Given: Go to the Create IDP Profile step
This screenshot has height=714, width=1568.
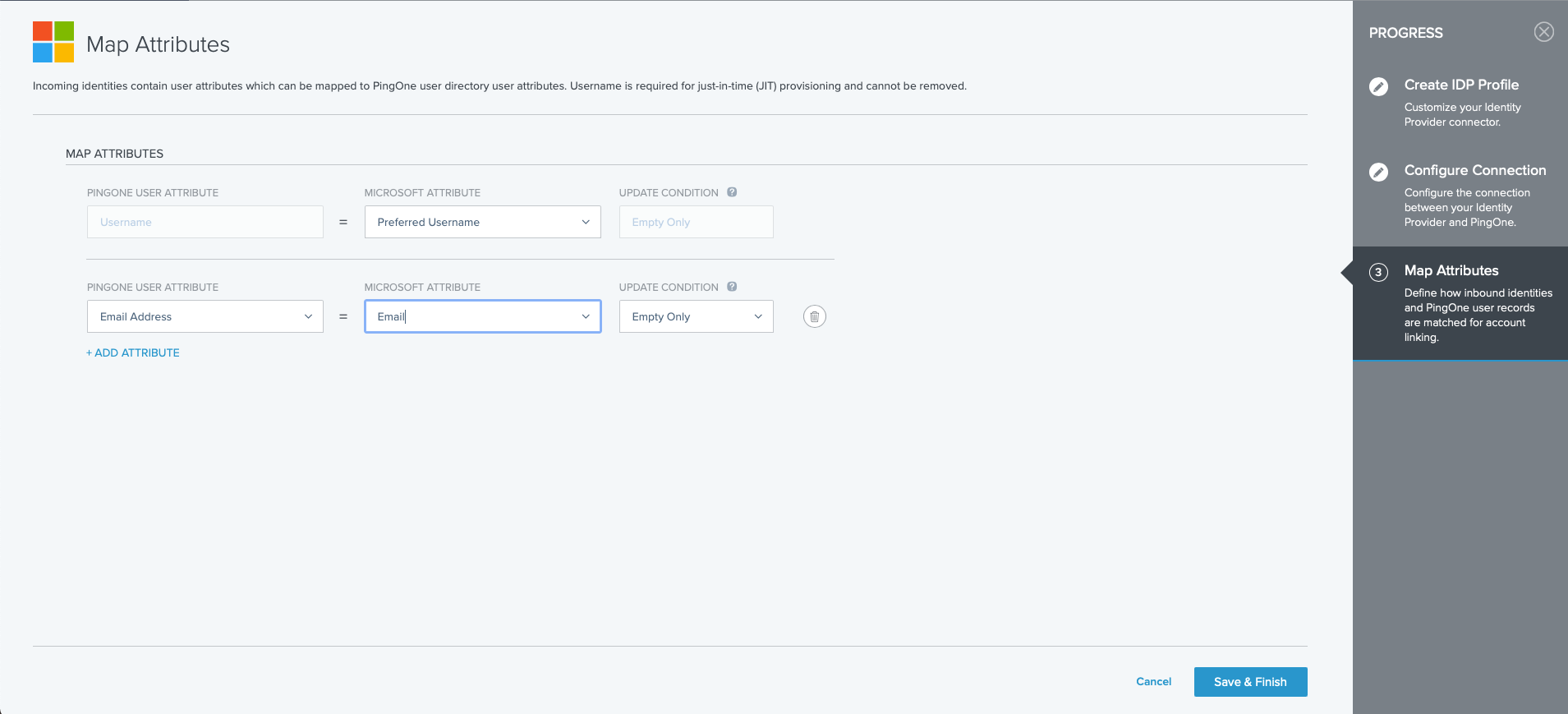Looking at the screenshot, I should click(x=1461, y=85).
